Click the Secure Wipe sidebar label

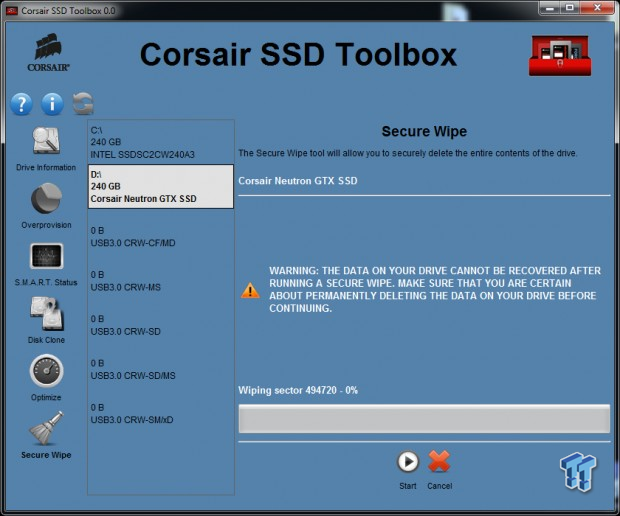(46, 455)
